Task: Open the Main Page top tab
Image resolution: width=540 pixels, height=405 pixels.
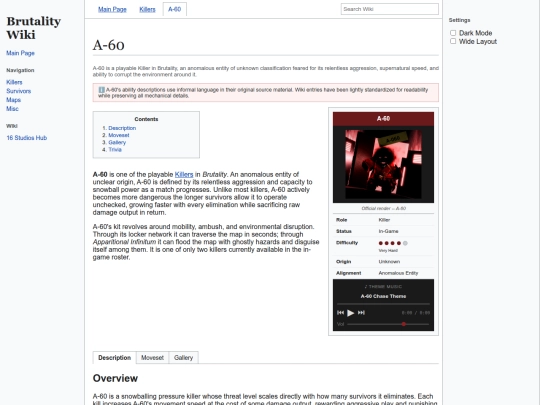Action: point(112,9)
